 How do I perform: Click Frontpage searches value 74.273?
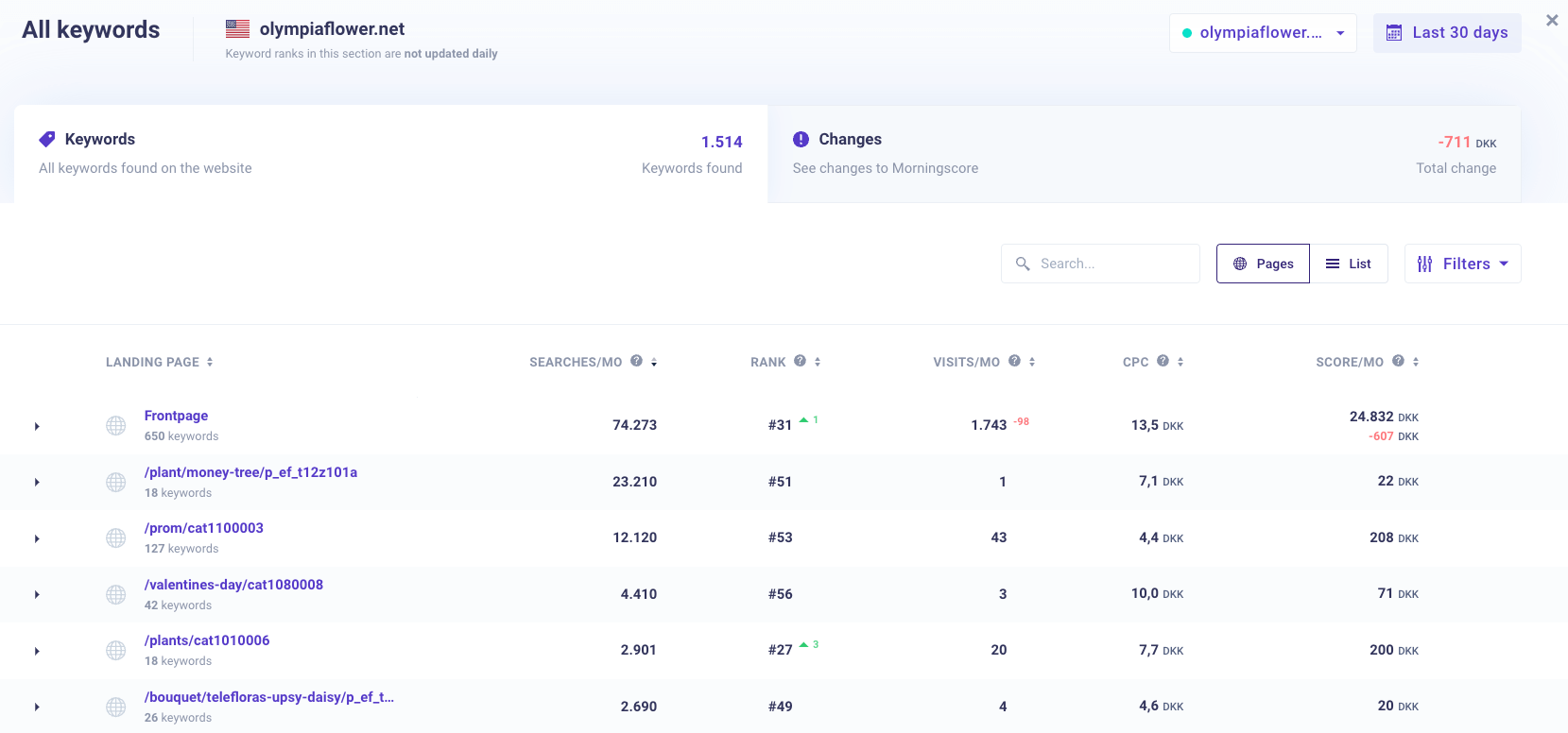point(634,425)
